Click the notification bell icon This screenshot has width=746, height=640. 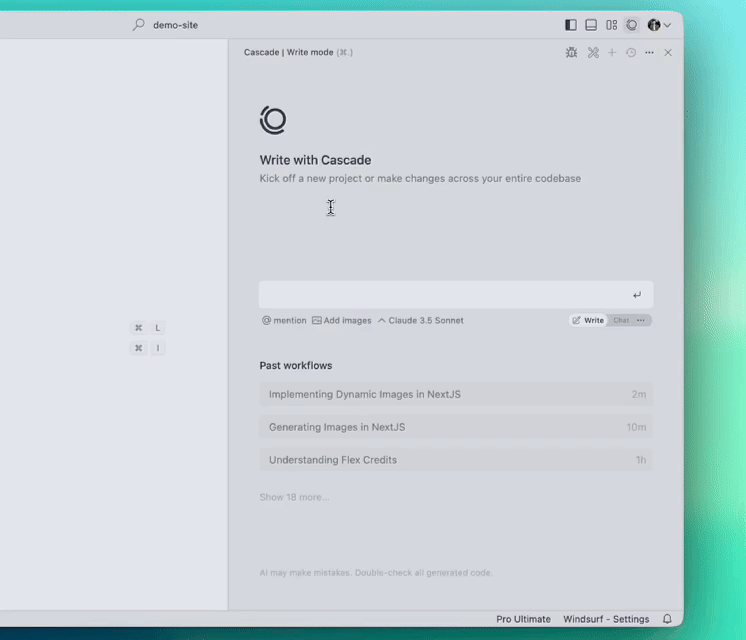click(667, 619)
